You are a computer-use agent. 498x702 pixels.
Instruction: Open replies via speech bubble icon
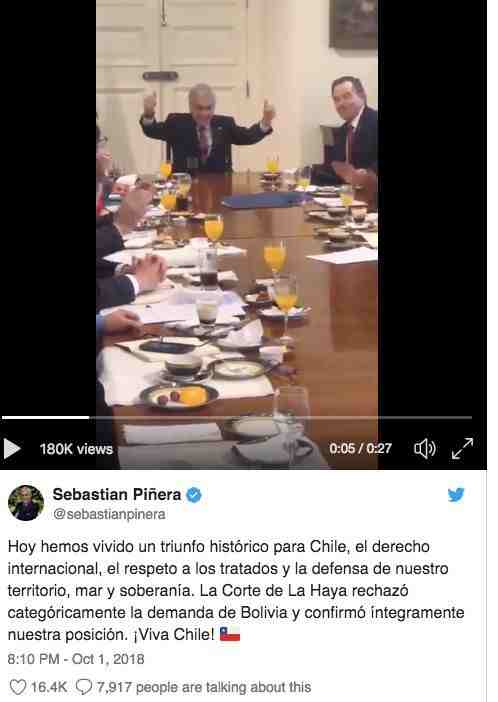pos(84,687)
